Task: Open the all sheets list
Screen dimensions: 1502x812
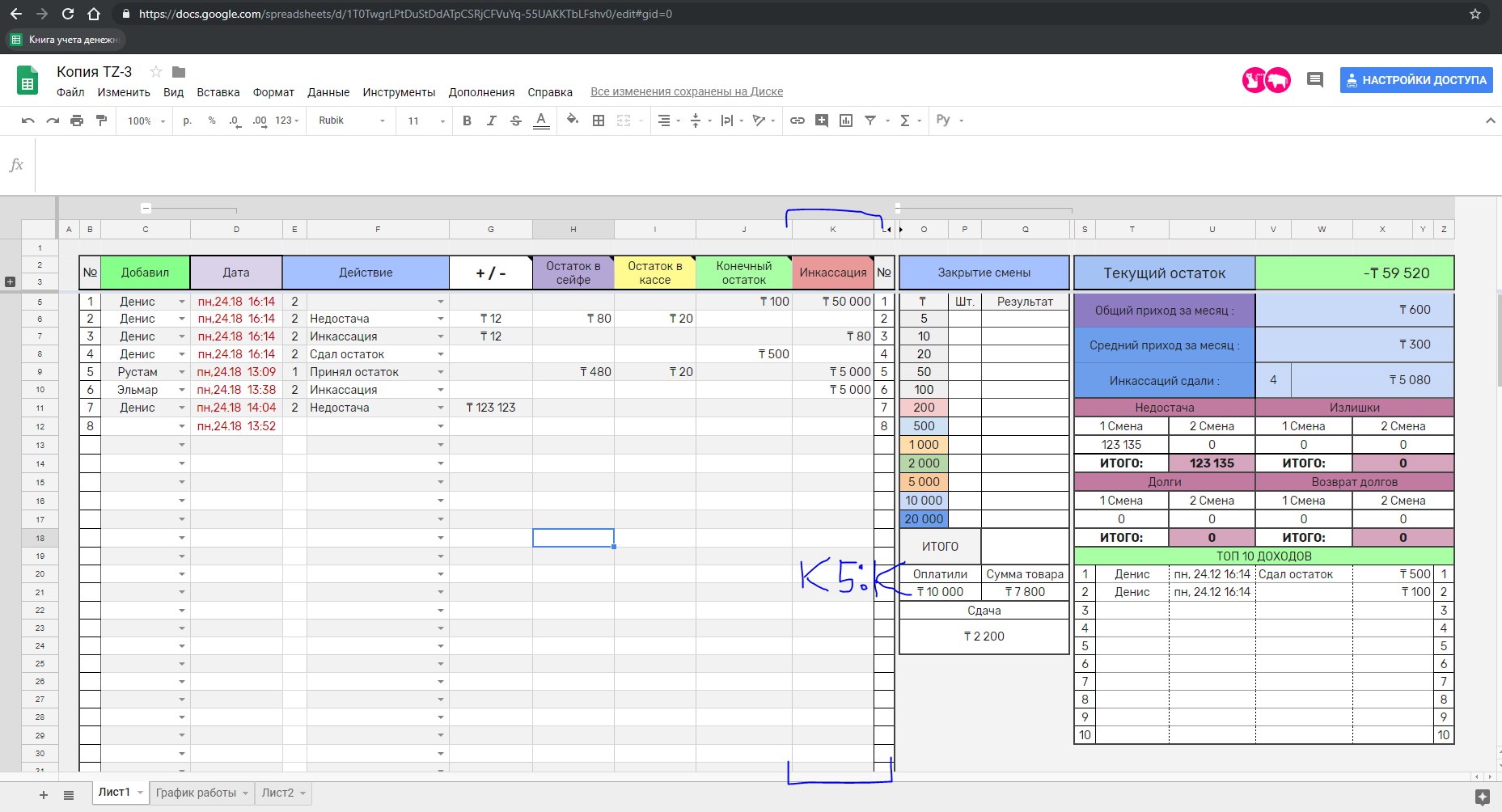Action: click(x=69, y=794)
